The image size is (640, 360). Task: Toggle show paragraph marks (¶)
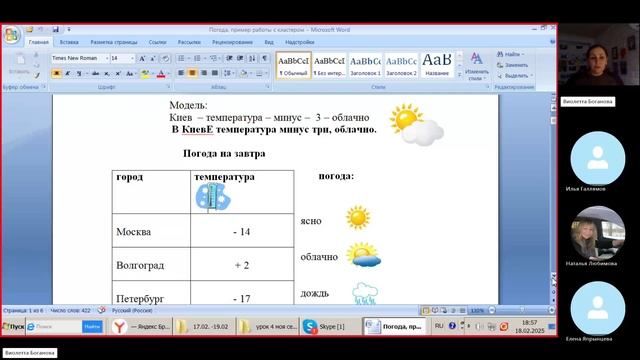pyautogui.click(x=264, y=58)
